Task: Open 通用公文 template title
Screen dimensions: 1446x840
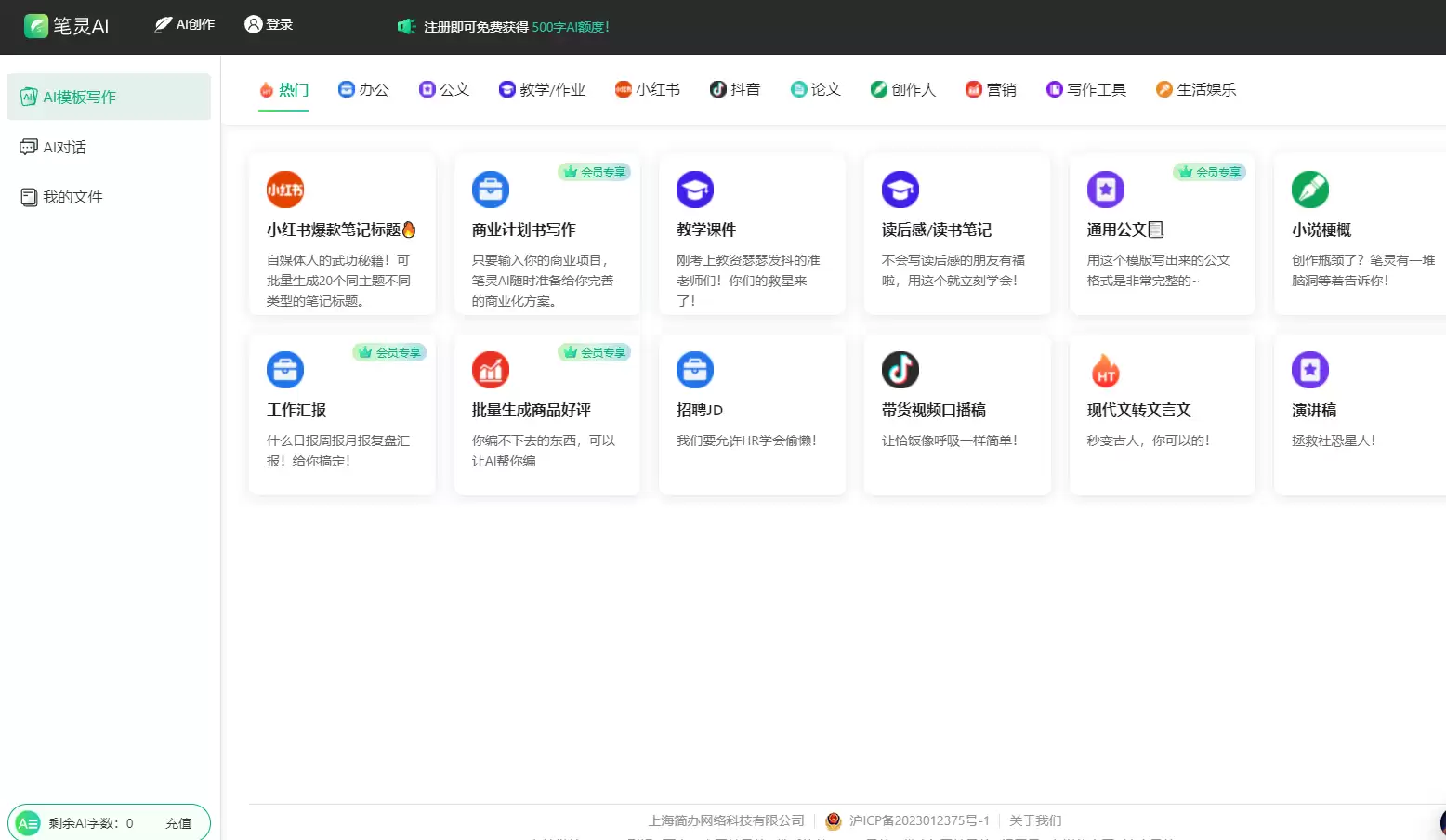Action: (1125, 230)
